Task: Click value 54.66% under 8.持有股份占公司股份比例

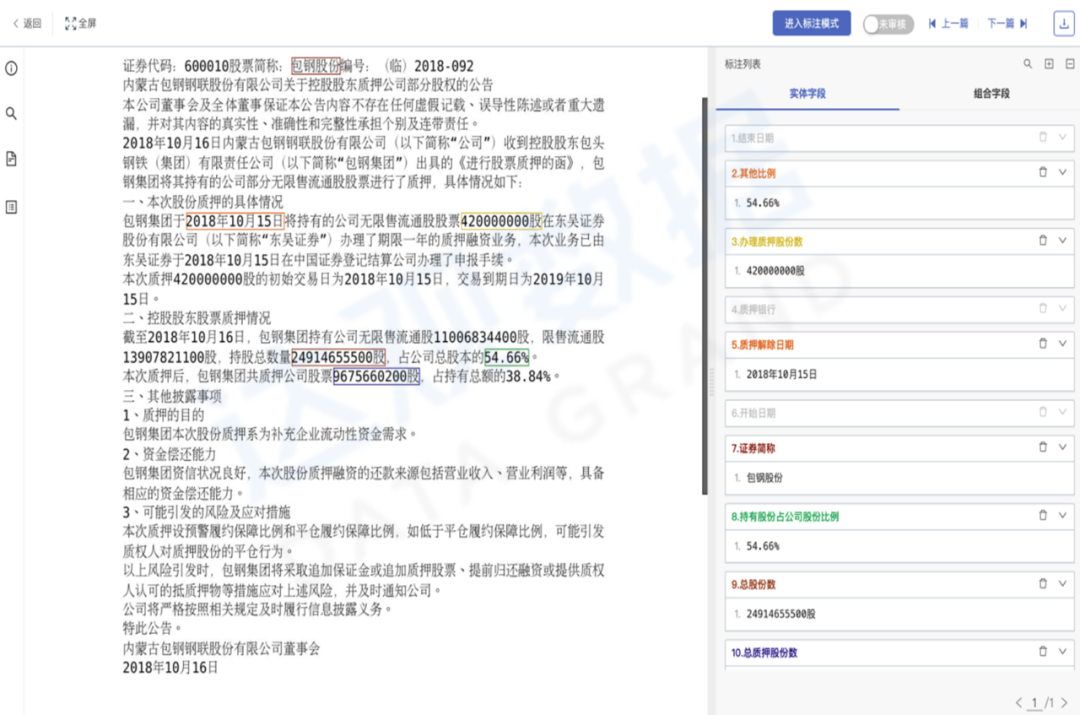Action: (x=762, y=546)
